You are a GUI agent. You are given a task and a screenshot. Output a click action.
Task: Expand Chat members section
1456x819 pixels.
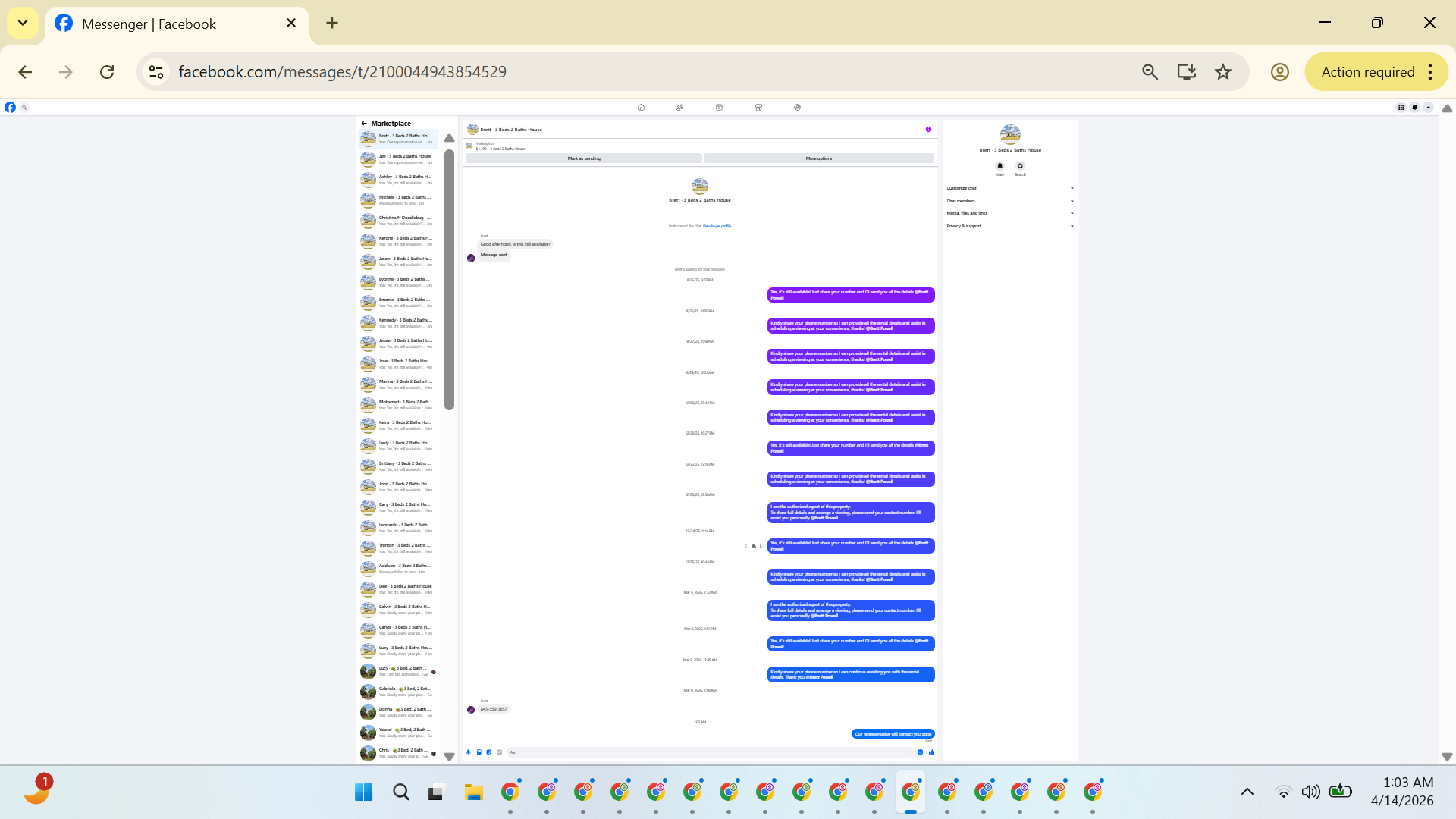(x=1009, y=201)
